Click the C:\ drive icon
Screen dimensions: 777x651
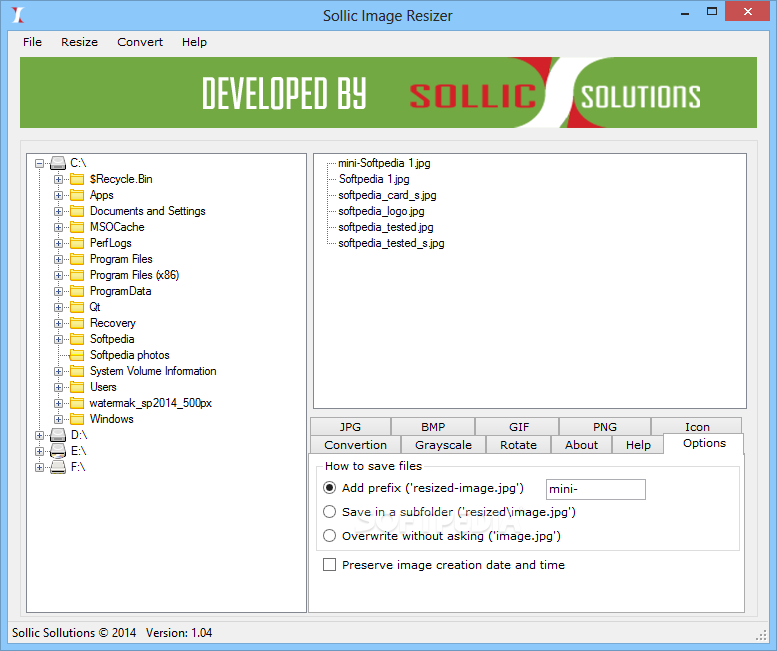(x=58, y=163)
